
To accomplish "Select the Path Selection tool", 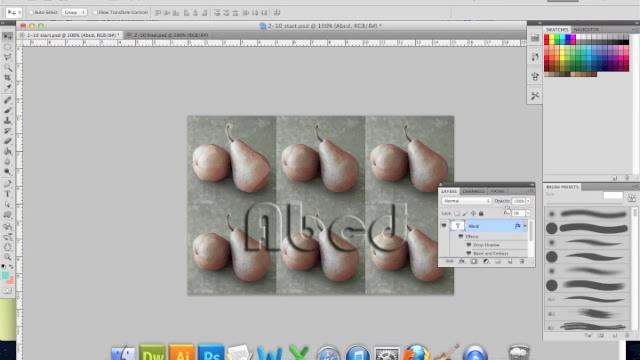I will pyautogui.click(x=7, y=205).
